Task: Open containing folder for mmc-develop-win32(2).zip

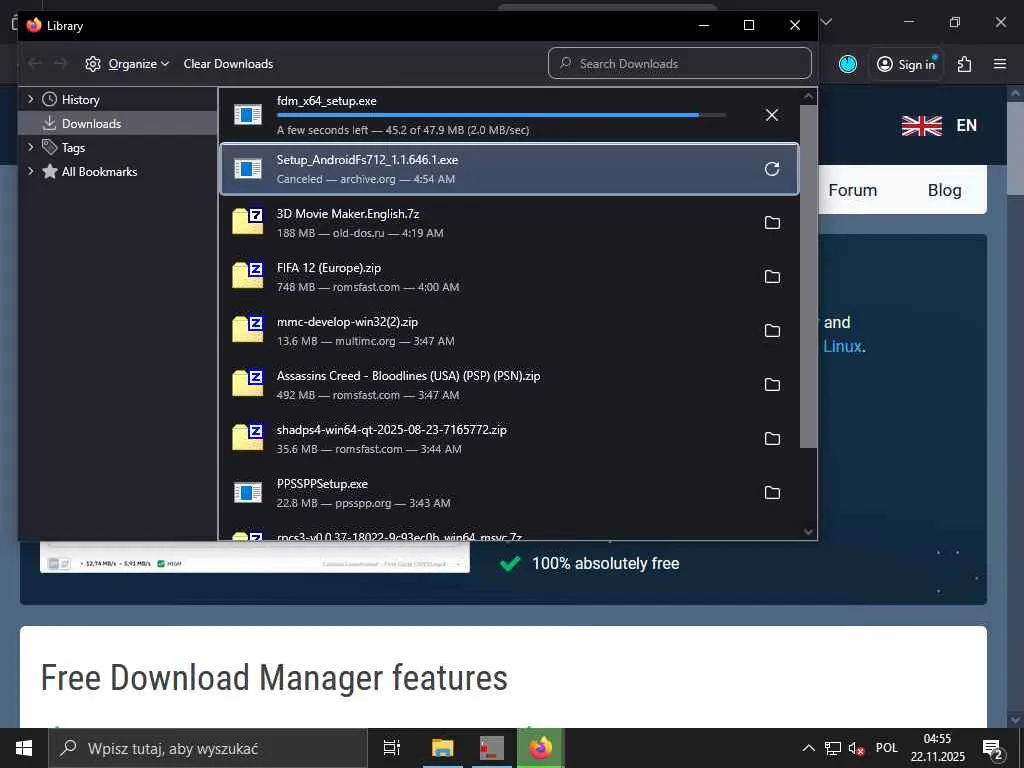Action: point(772,331)
